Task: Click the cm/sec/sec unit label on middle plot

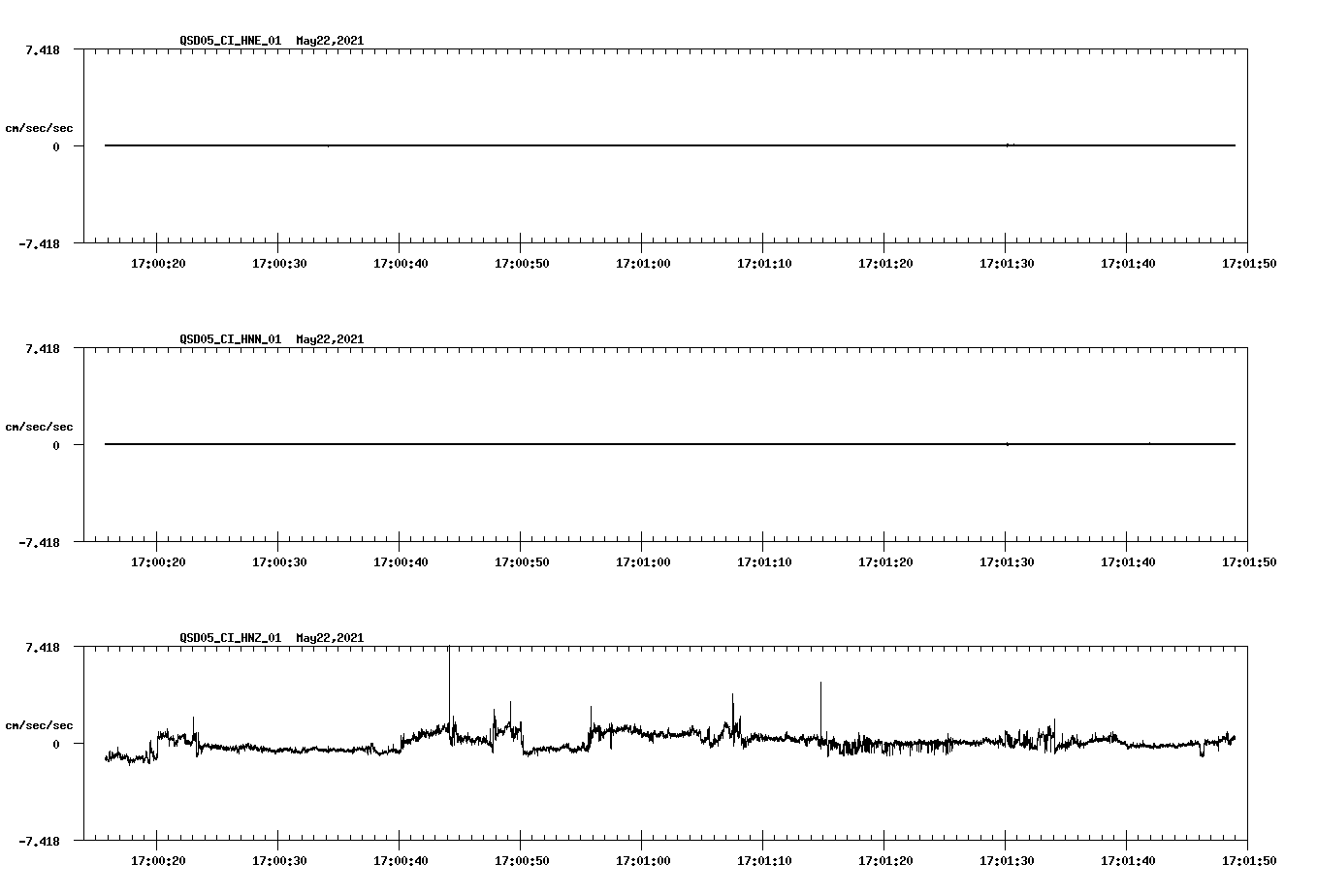Action: 40,426
